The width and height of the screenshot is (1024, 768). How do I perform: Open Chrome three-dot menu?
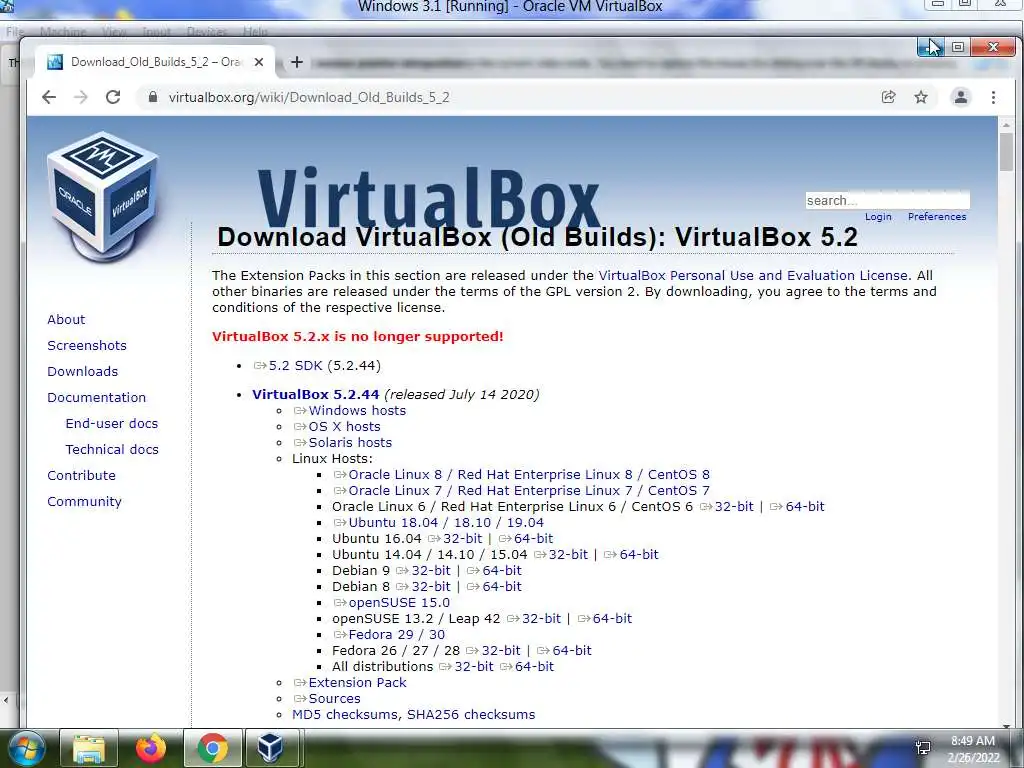pos(993,97)
